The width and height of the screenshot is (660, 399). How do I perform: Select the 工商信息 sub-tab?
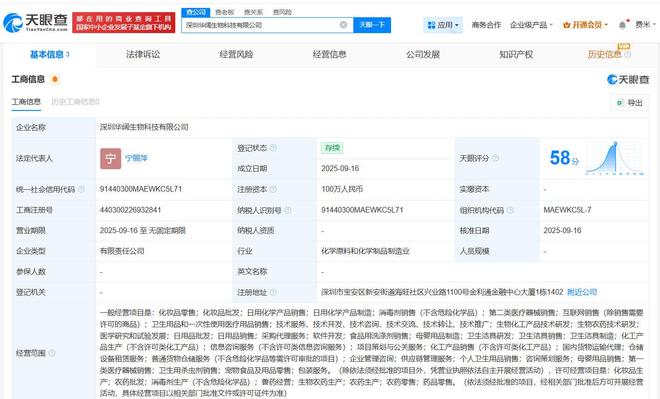26,102
